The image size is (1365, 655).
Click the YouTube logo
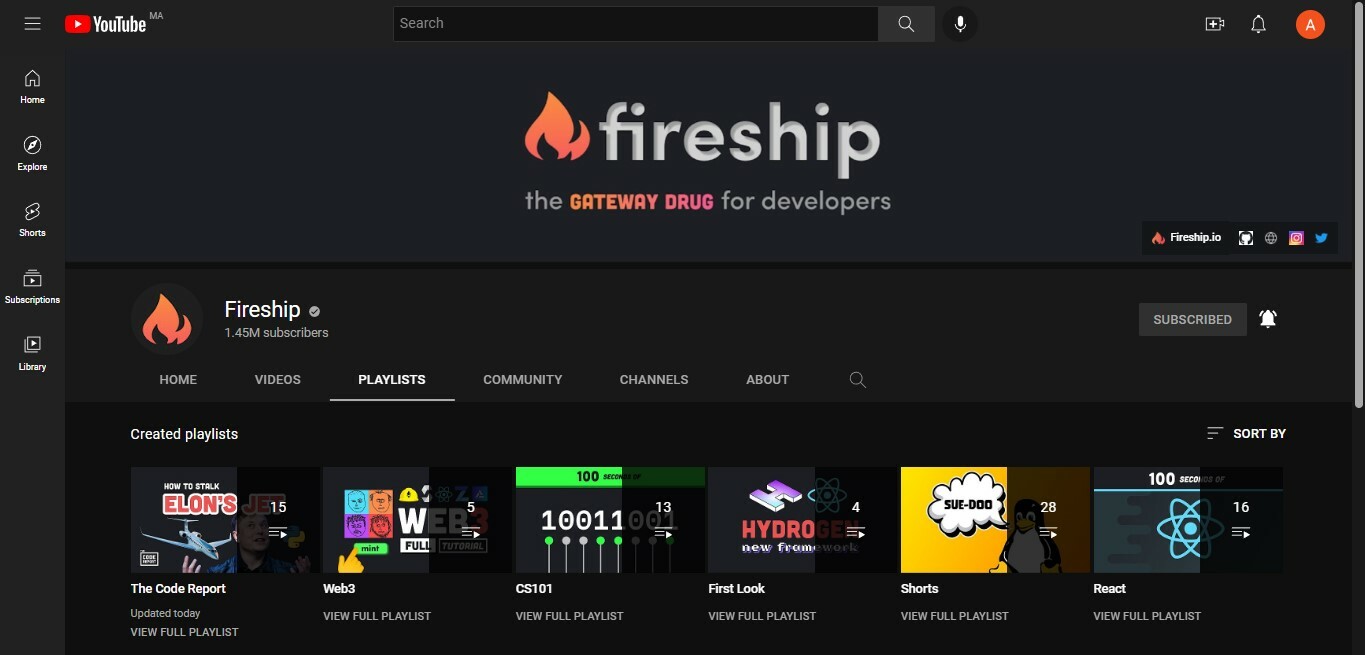coord(106,23)
